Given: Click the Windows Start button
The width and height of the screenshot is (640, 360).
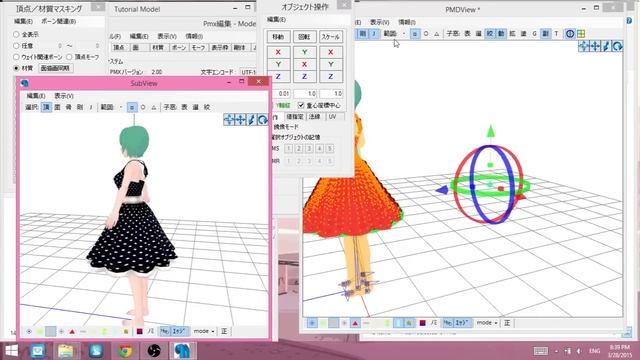Looking at the screenshot, I should tap(12, 351).
